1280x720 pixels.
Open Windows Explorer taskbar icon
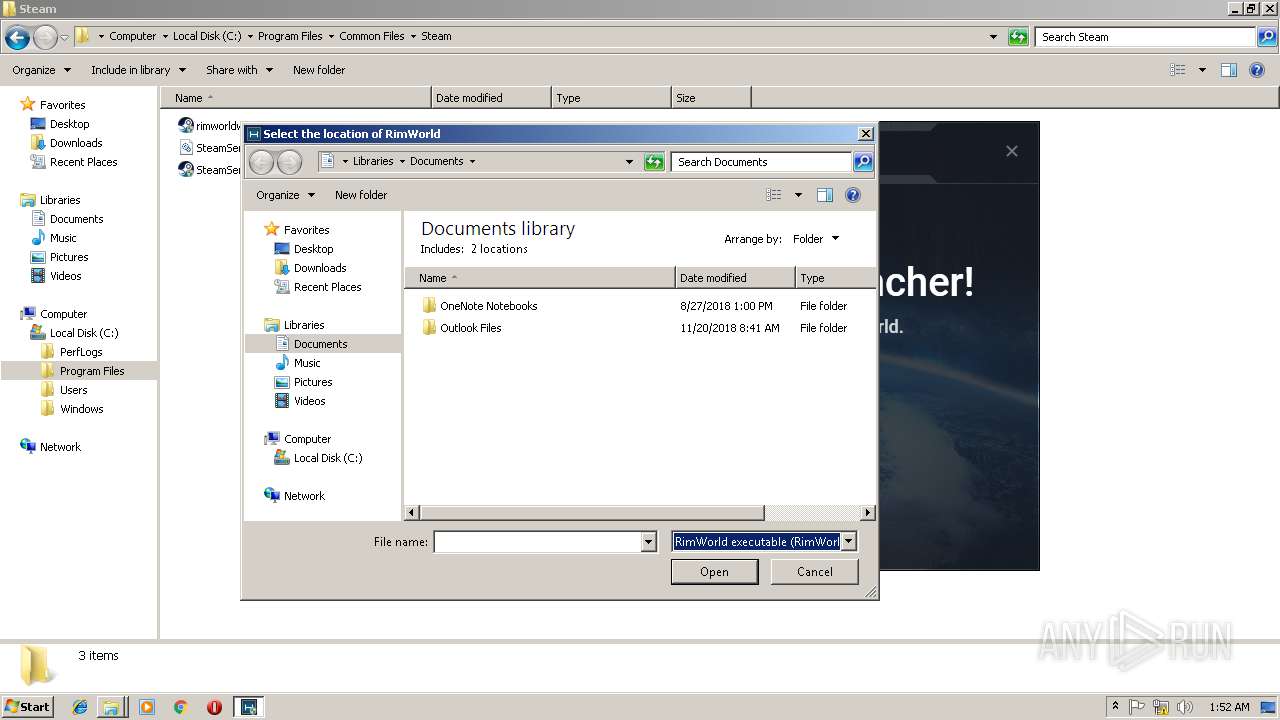(111, 707)
